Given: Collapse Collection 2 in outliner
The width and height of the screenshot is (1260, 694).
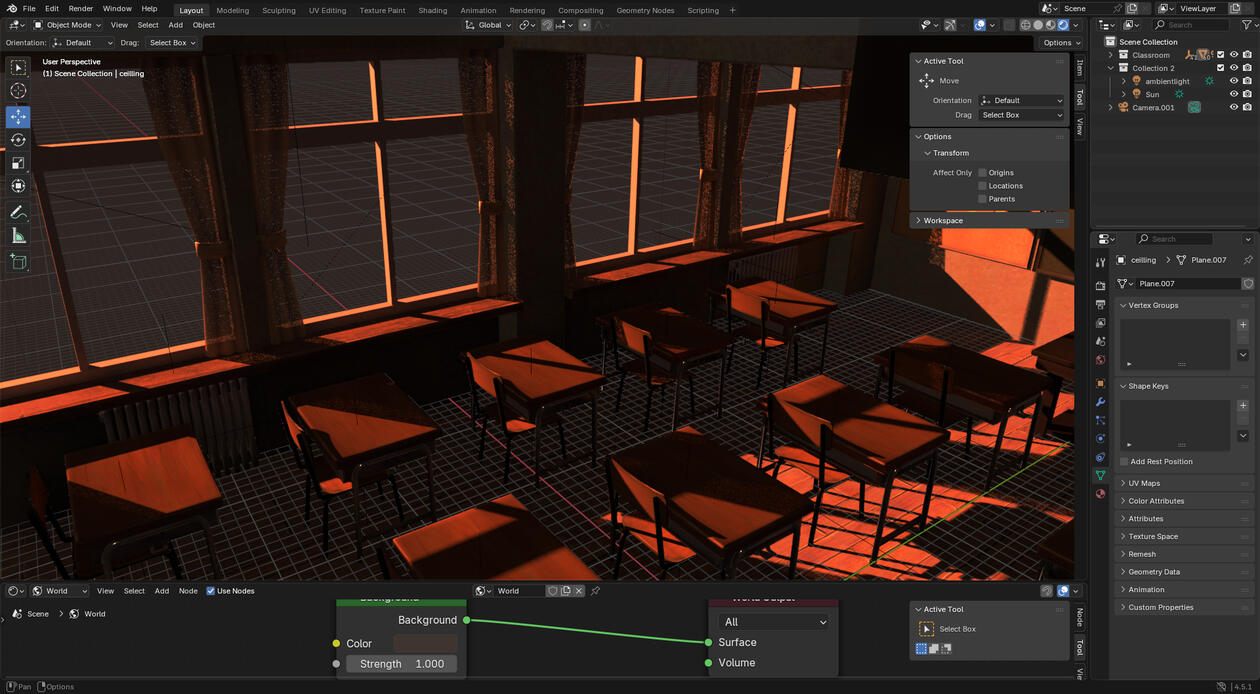Looking at the screenshot, I should tap(1110, 68).
